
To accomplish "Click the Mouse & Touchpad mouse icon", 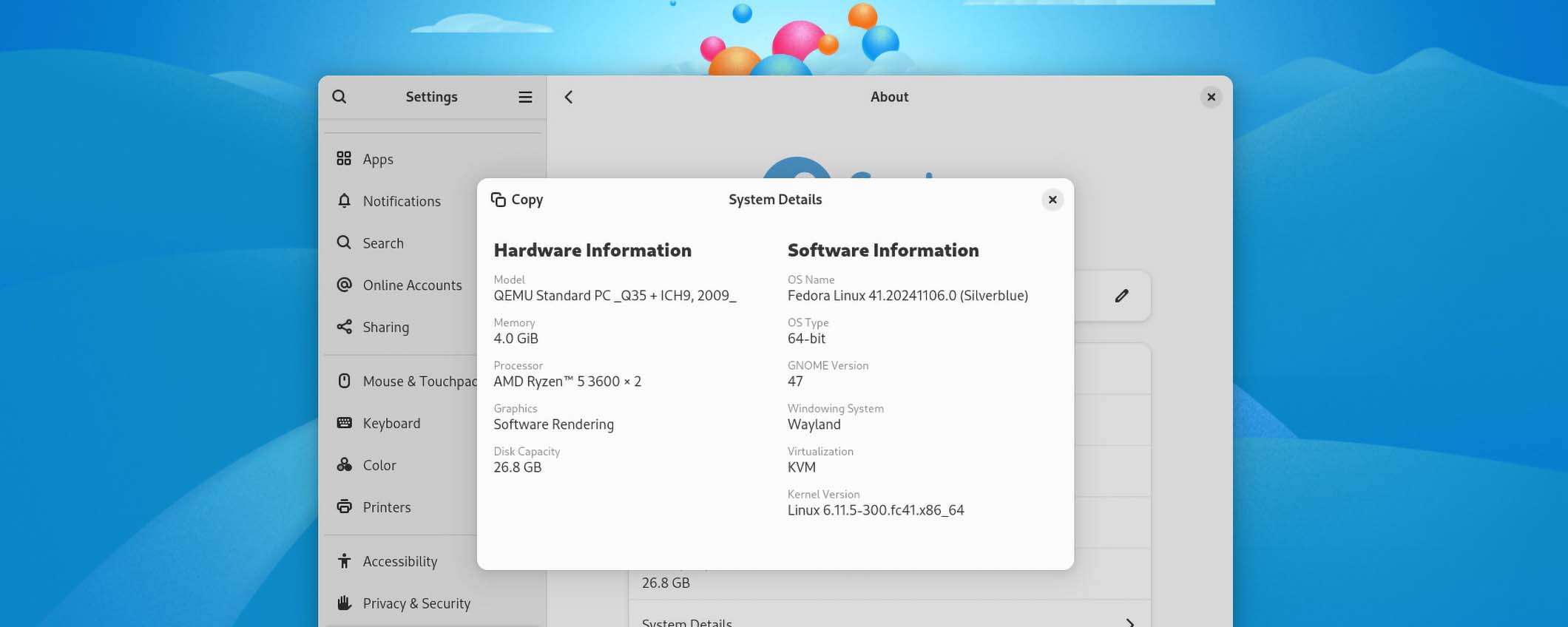I will (344, 381).
